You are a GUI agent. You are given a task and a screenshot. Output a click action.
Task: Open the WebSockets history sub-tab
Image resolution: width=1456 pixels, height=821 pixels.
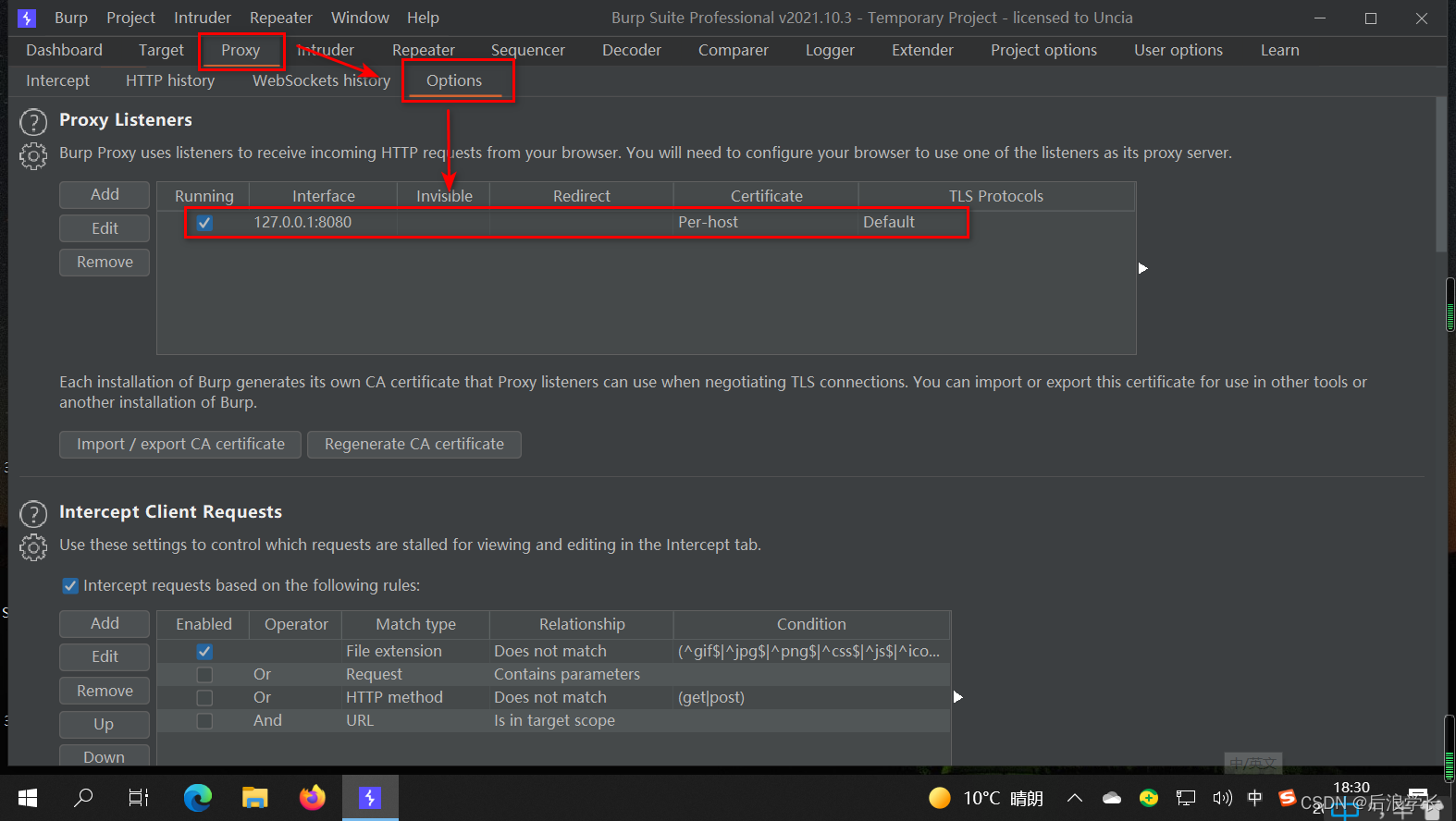[x=321, y=80]
